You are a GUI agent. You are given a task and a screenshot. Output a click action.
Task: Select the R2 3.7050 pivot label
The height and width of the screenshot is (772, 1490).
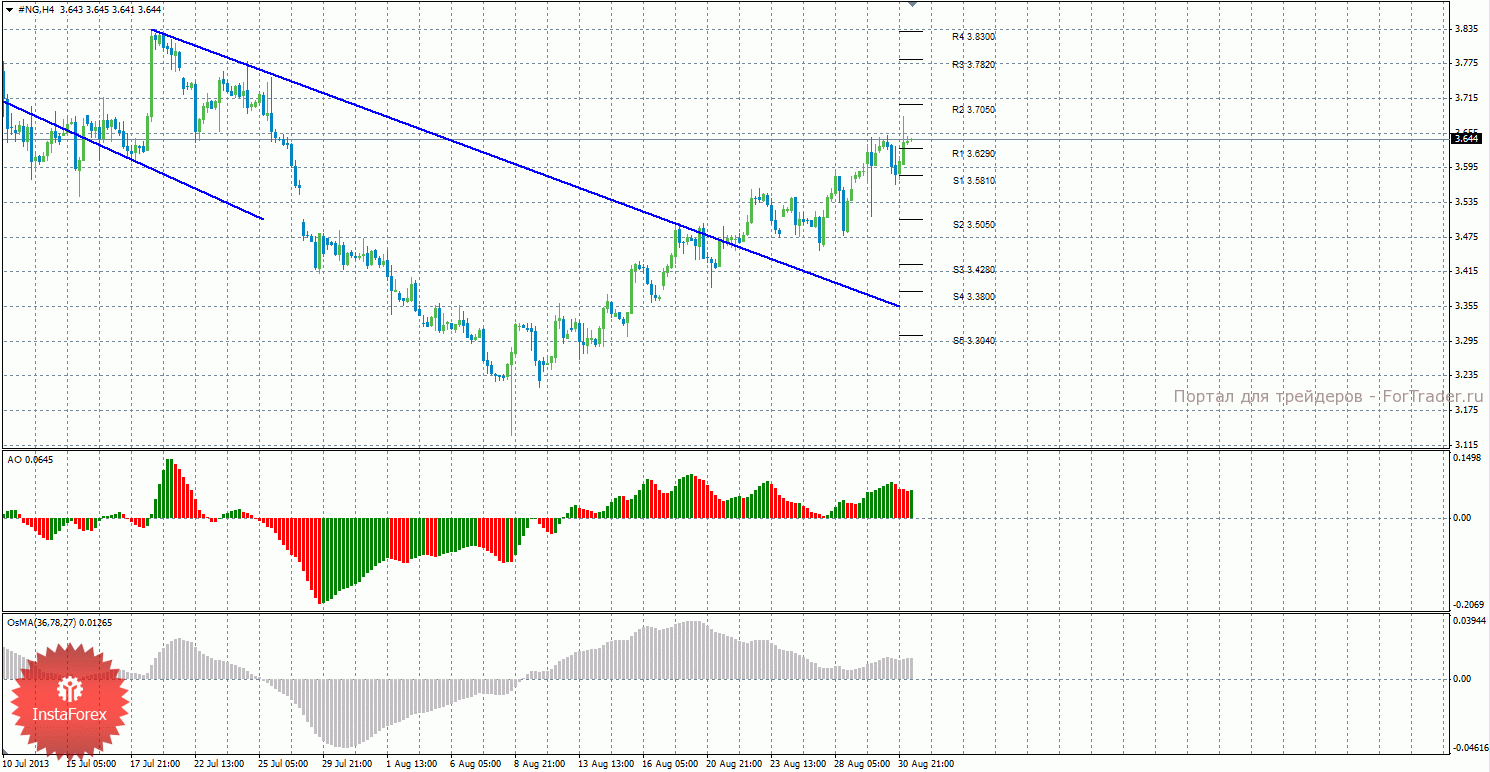[973, 110]
